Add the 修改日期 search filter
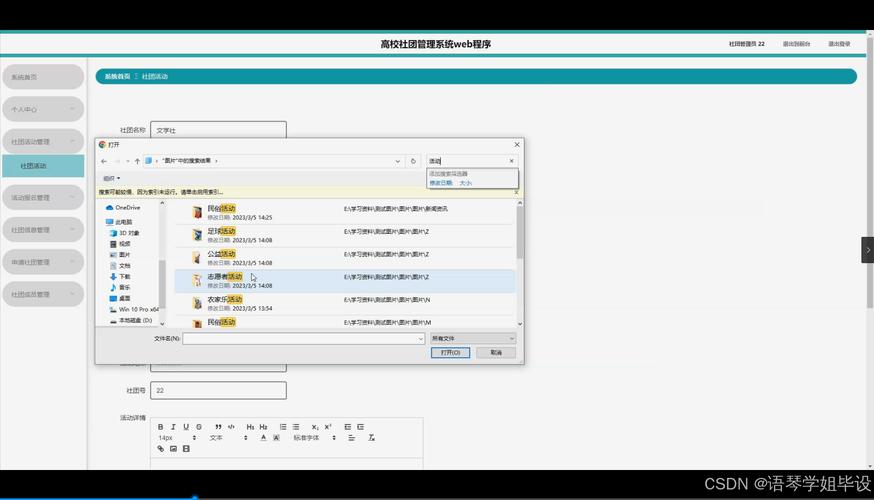 (x=441, y=183)
